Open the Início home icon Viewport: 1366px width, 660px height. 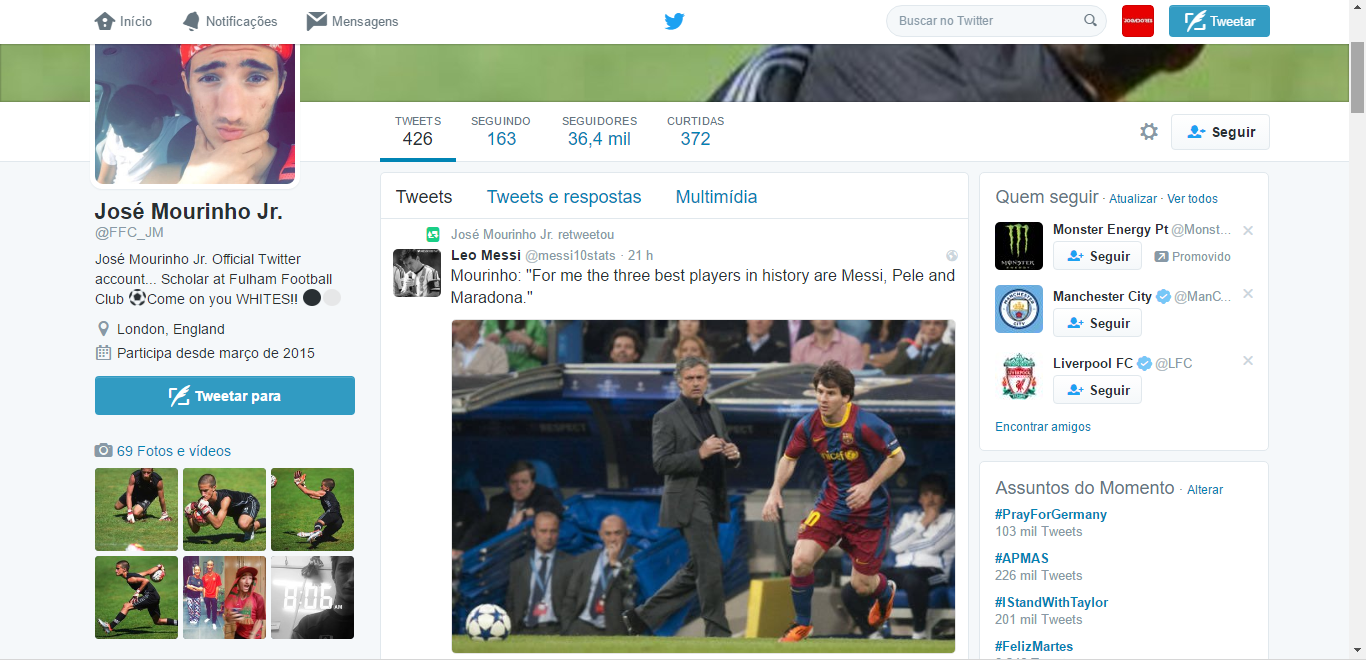tap(107, 20)
